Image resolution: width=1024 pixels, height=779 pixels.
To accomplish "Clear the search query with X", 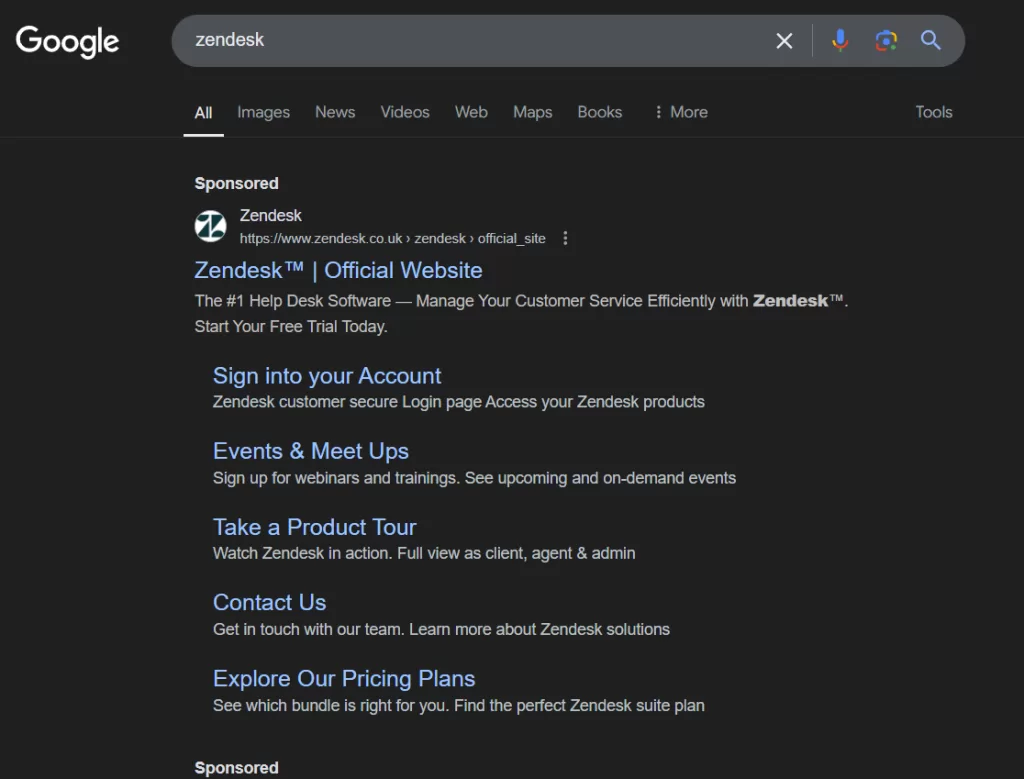I will pyautogui.click(x=784, y=40).
